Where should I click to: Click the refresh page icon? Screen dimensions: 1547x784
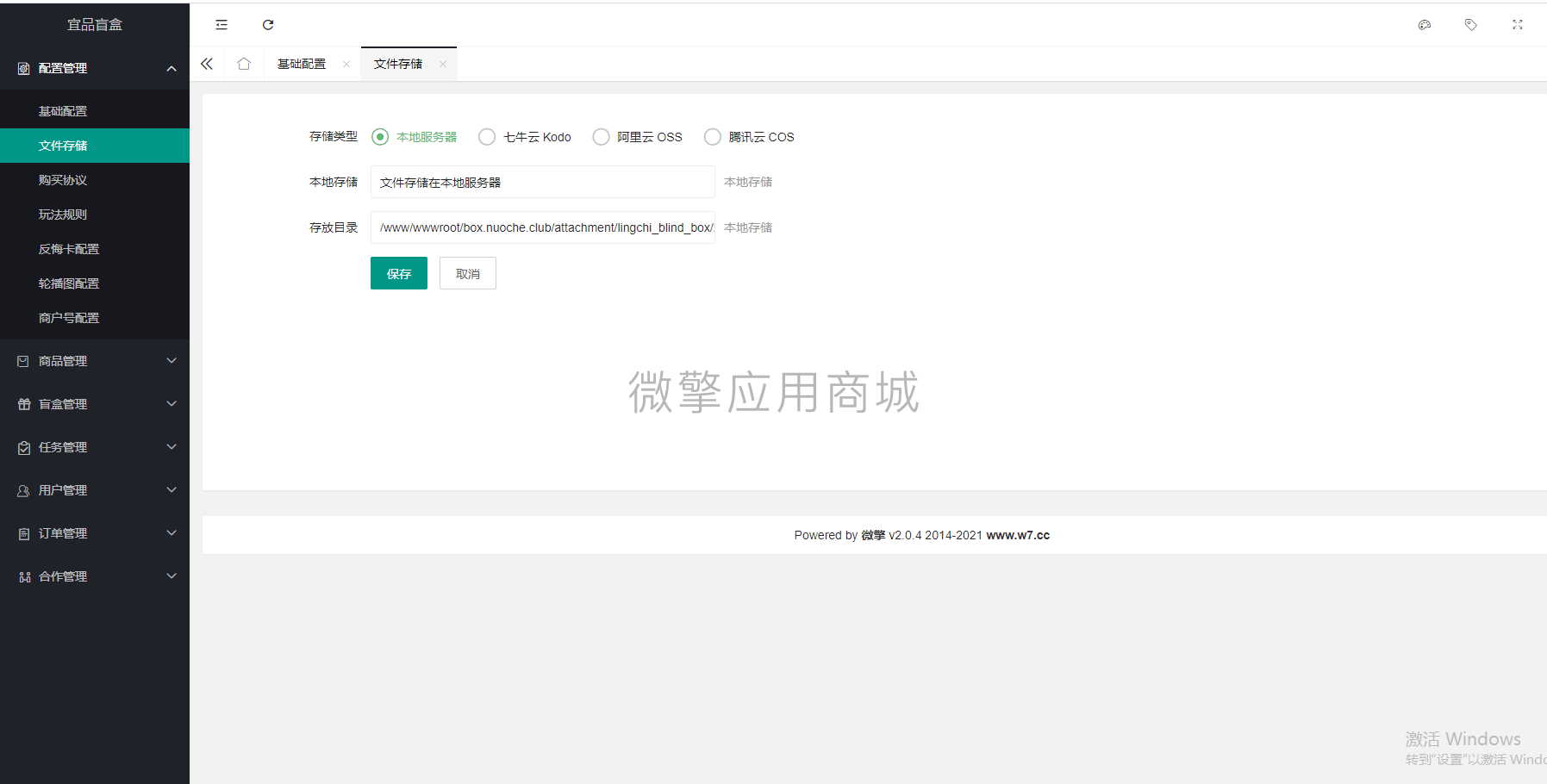(268, 25)
